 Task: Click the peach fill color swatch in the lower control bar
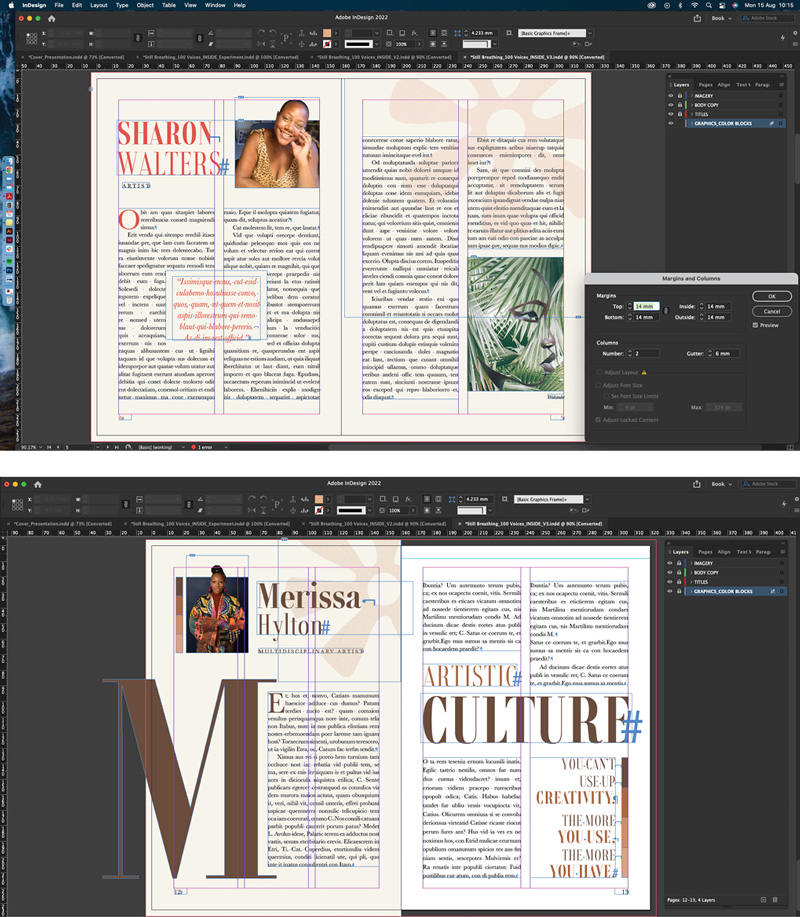coord(319,499)
